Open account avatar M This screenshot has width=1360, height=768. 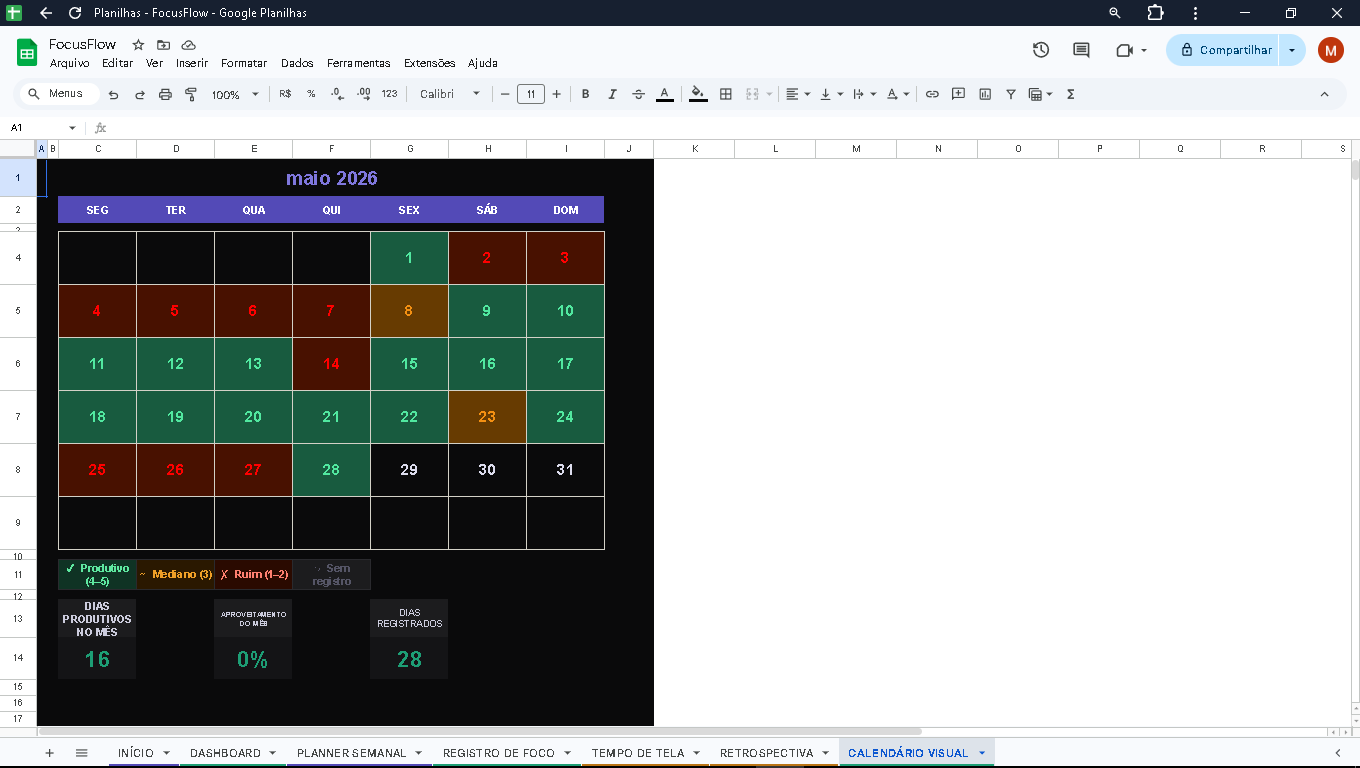[1331, 50]
